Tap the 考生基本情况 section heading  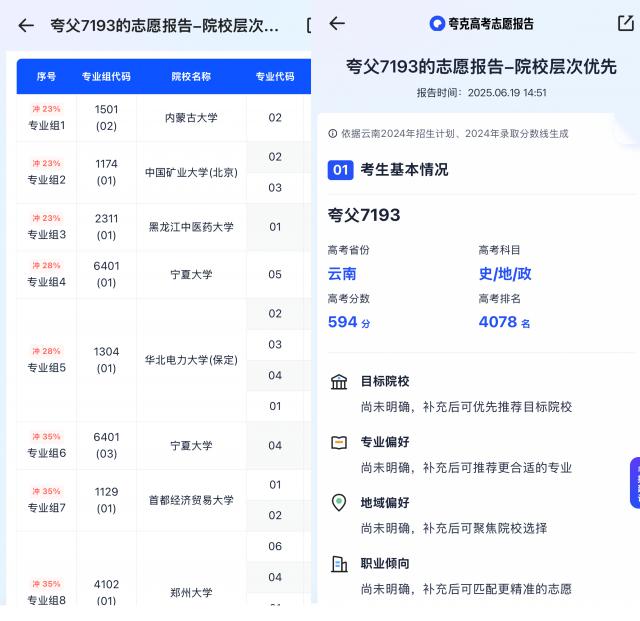pyautogui.click(x=404, y=170)
